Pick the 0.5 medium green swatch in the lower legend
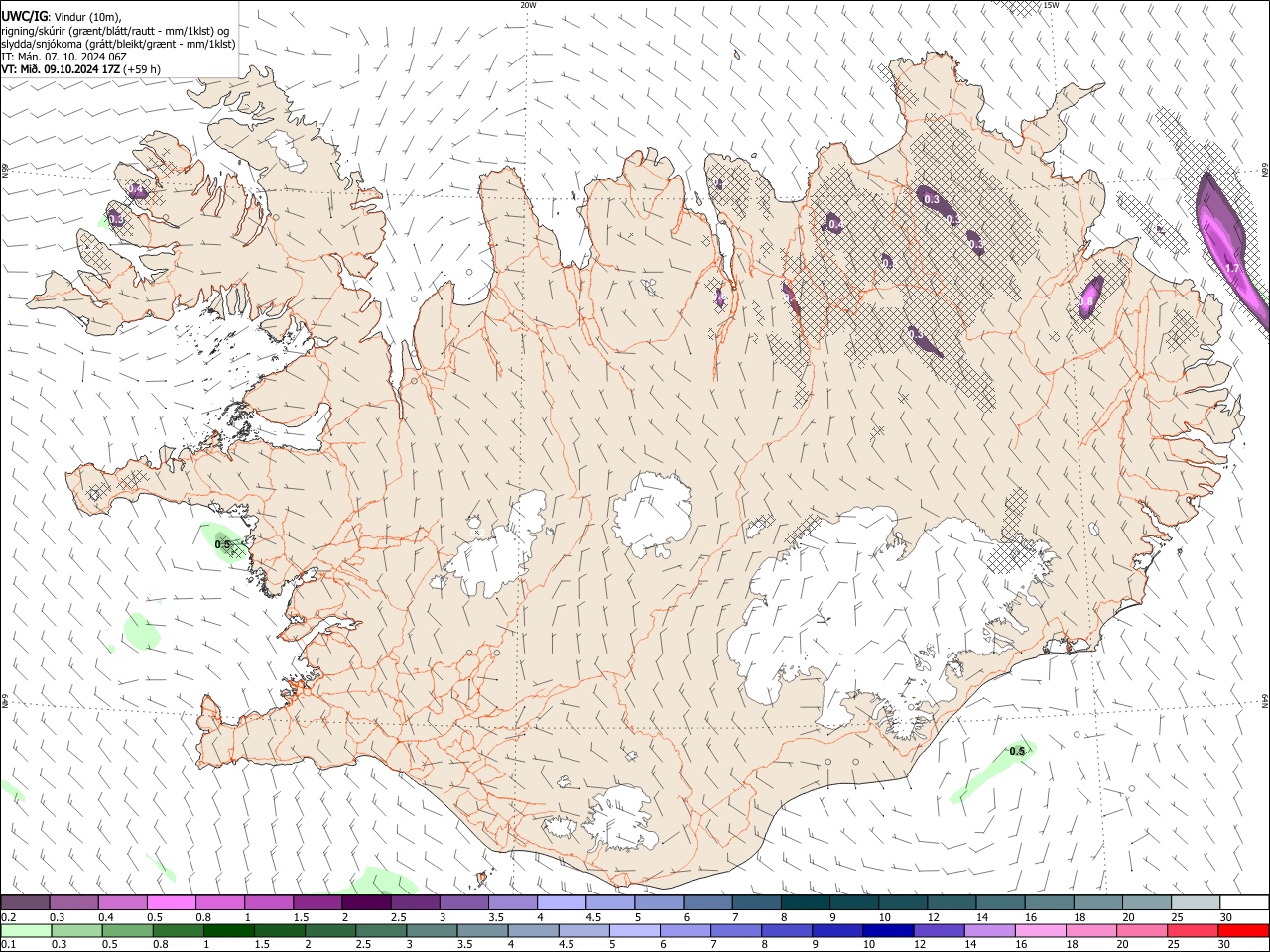Screen dimensions: 1270x952 click(127, 930)
